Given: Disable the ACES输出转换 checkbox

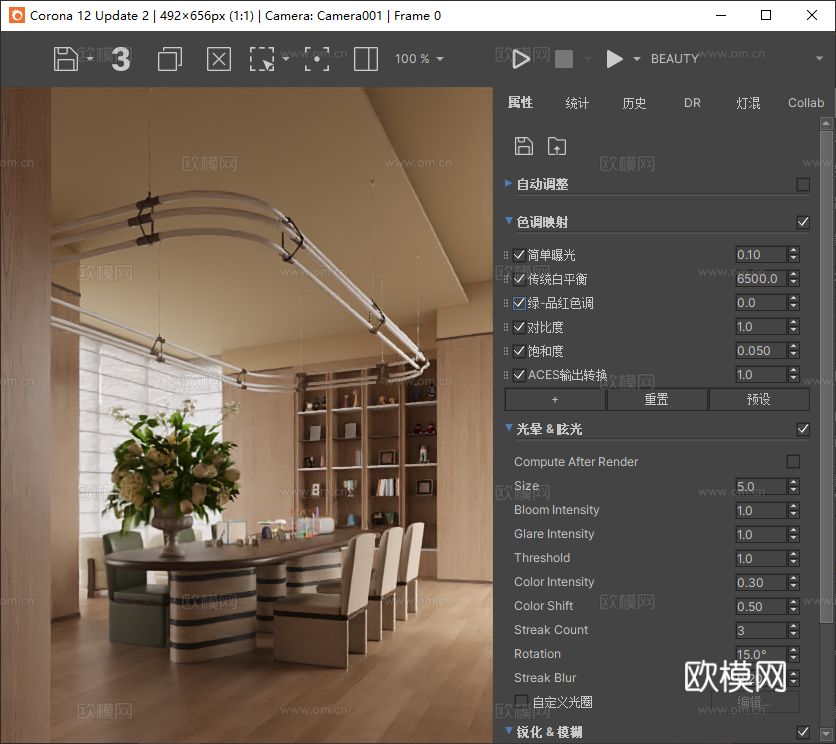Looking at the screenshot, I should (x=519, y=375).
